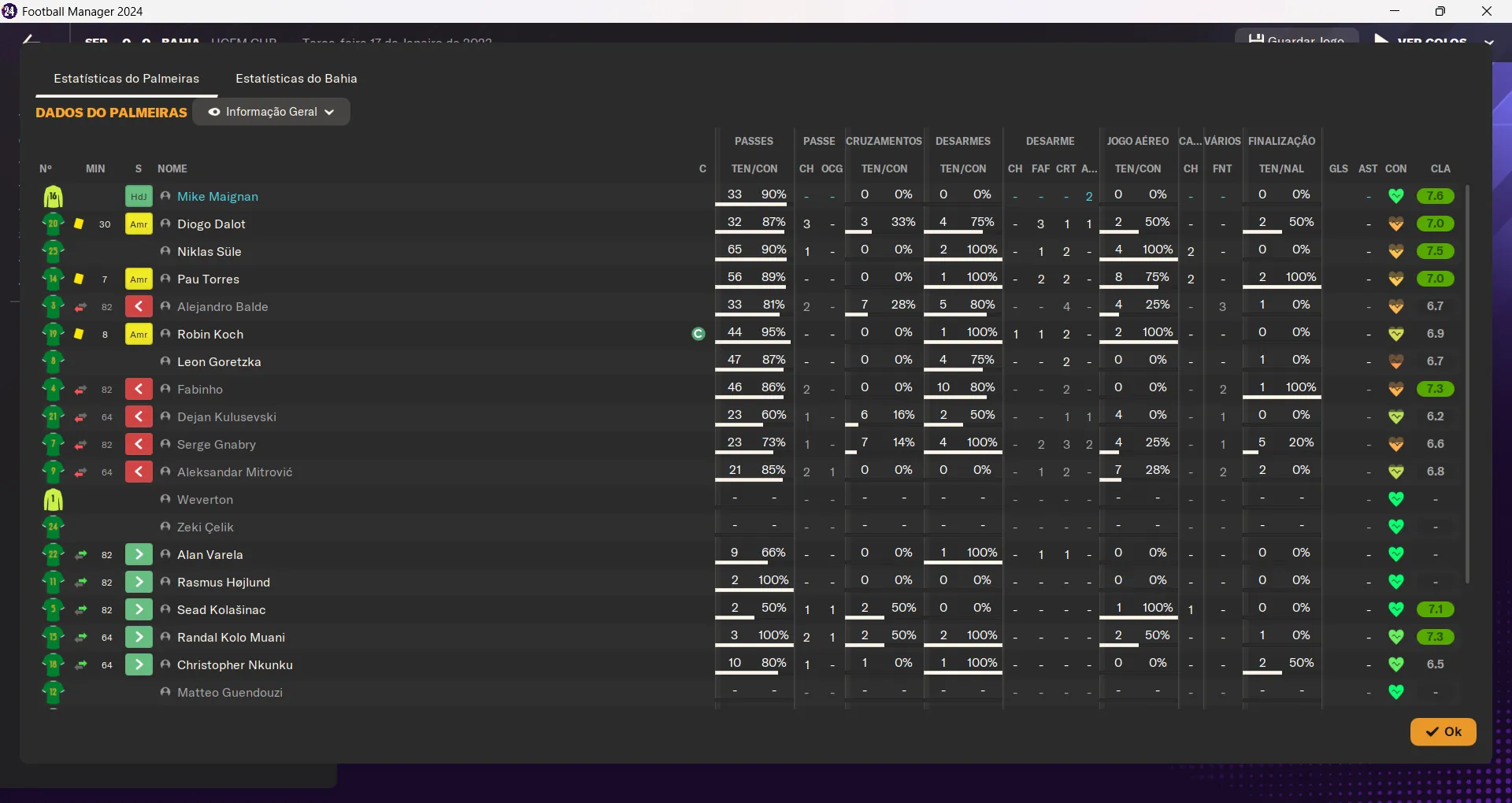Sort by the GLS column header
Viewport: 1512px width, 803px height.
[x=1339, y=168]
